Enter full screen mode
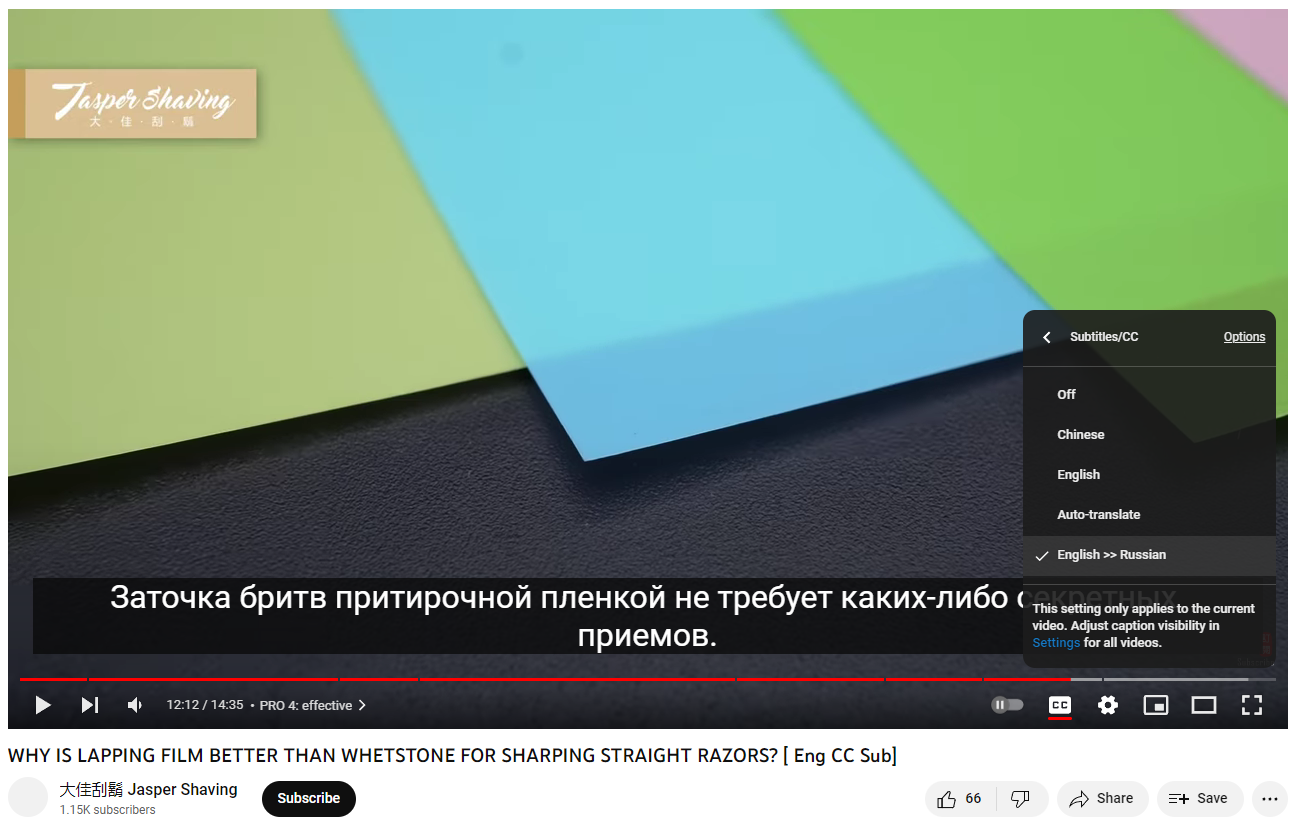 tap(1251, 705)
